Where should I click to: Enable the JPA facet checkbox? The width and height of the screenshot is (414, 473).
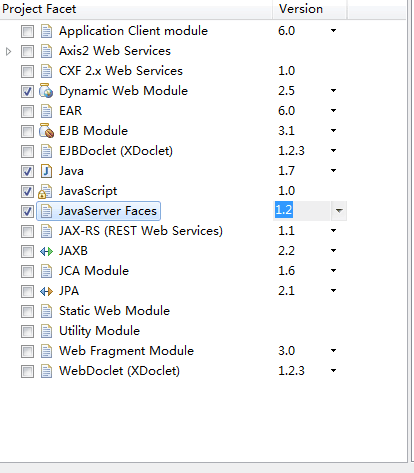(27, 291)
